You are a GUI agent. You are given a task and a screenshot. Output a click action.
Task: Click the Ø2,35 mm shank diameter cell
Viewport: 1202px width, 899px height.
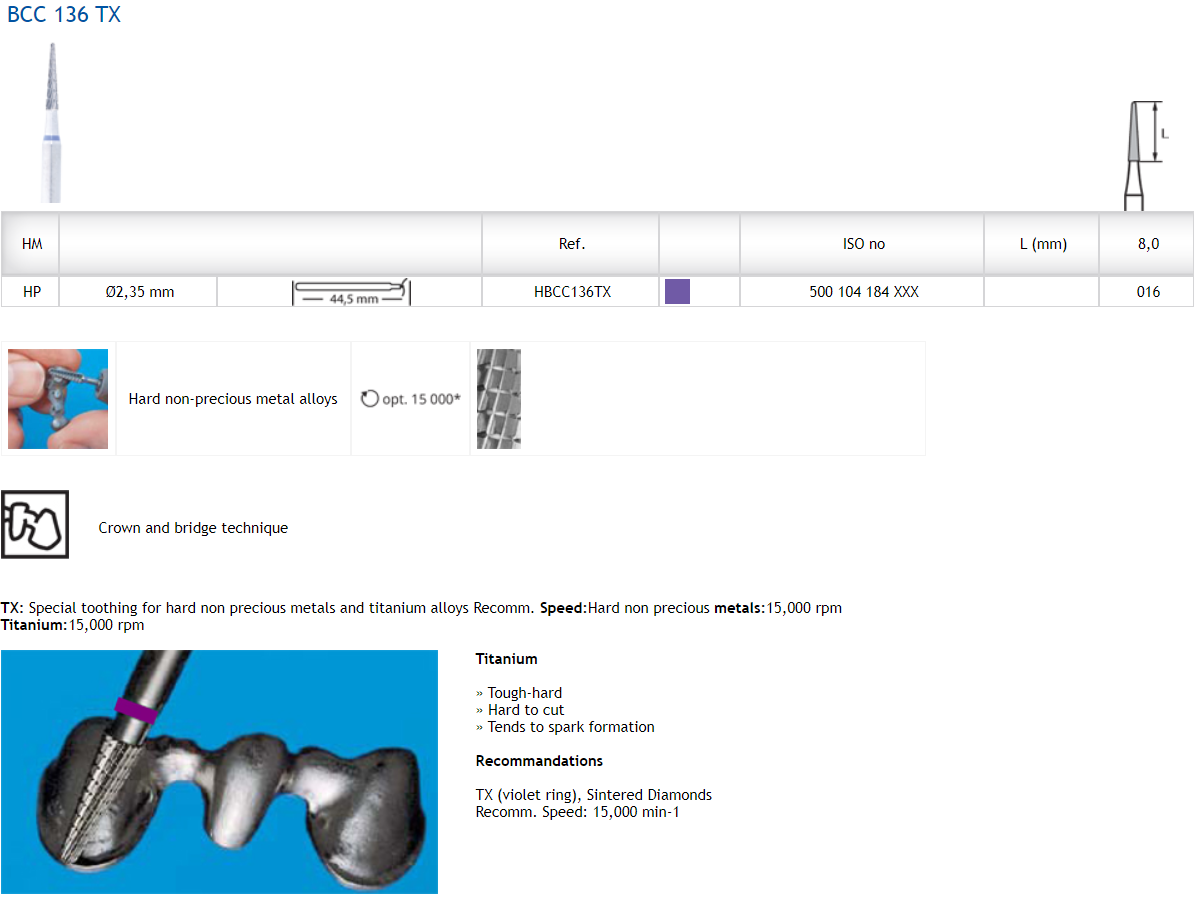coord(139,292)
